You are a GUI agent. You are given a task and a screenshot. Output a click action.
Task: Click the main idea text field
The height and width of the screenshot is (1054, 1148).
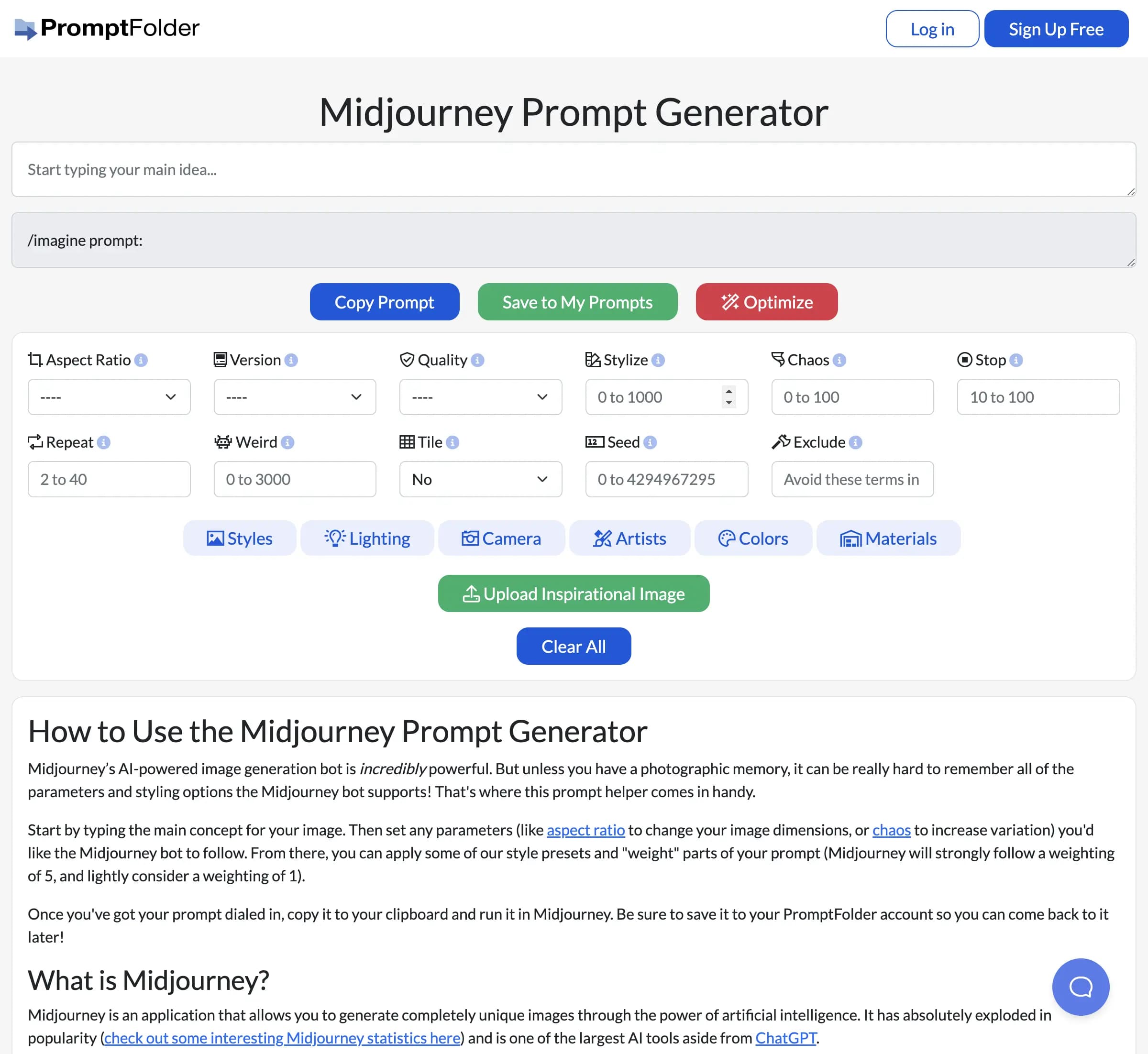pos(574,169)
